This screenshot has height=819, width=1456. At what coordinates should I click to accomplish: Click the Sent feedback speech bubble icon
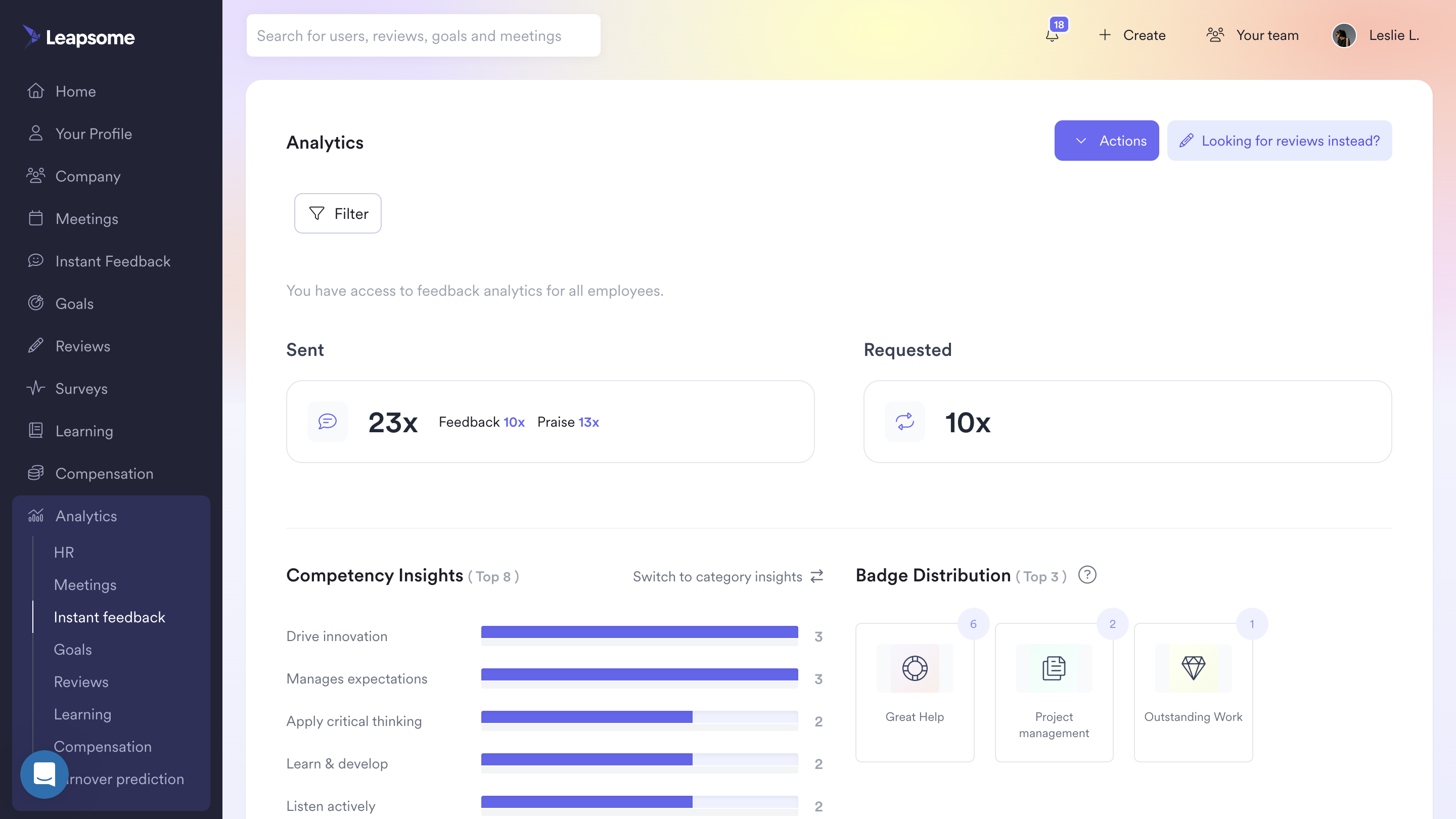(327, 422)
